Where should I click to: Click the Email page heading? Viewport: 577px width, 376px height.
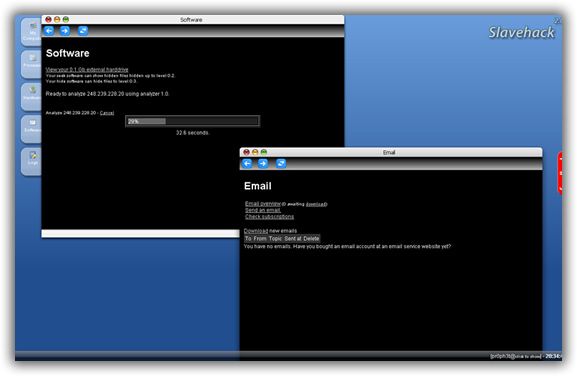coord(258,186)
